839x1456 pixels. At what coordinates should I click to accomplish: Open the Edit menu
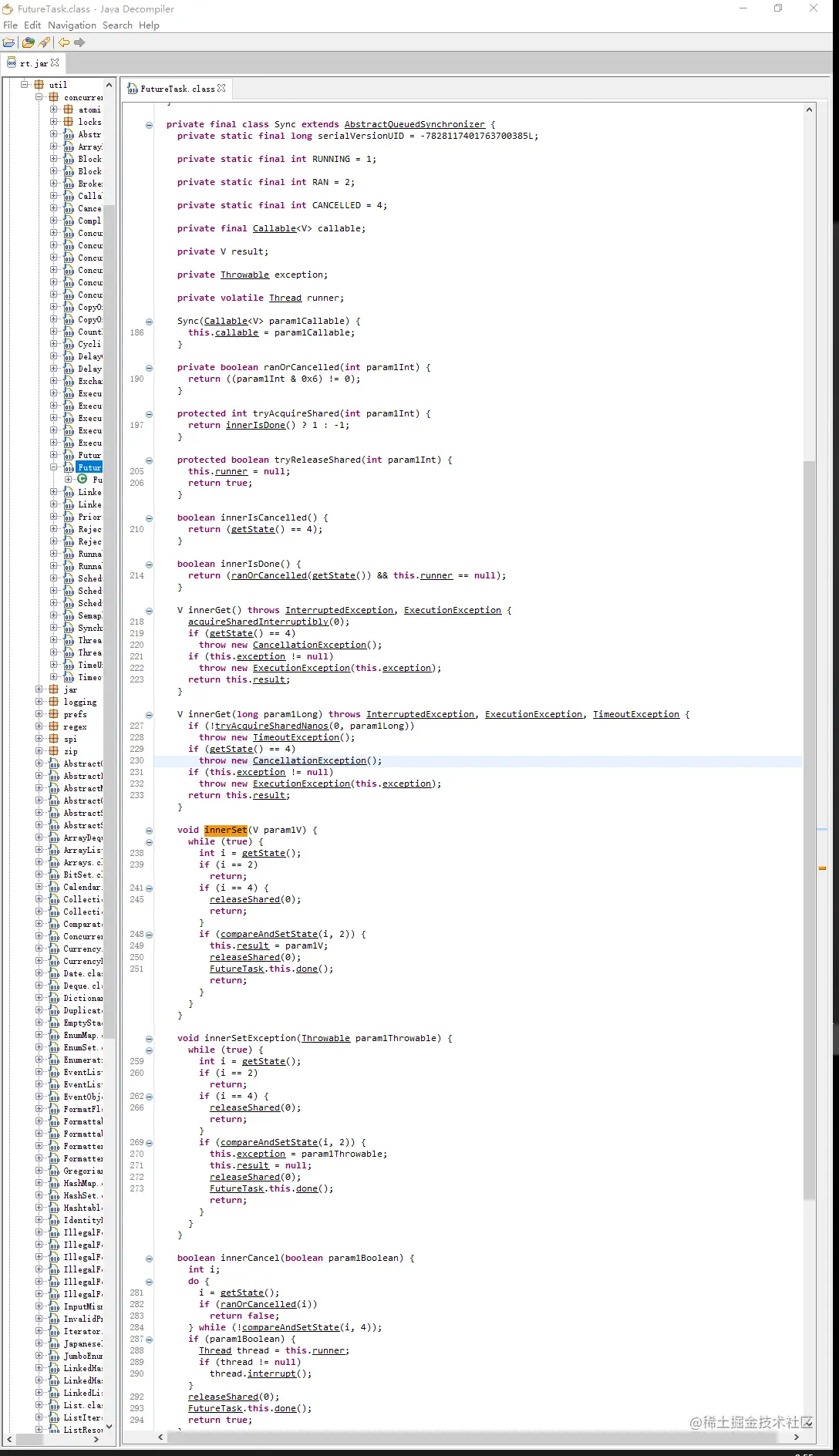pyautogui.click(x=32, y=25)
